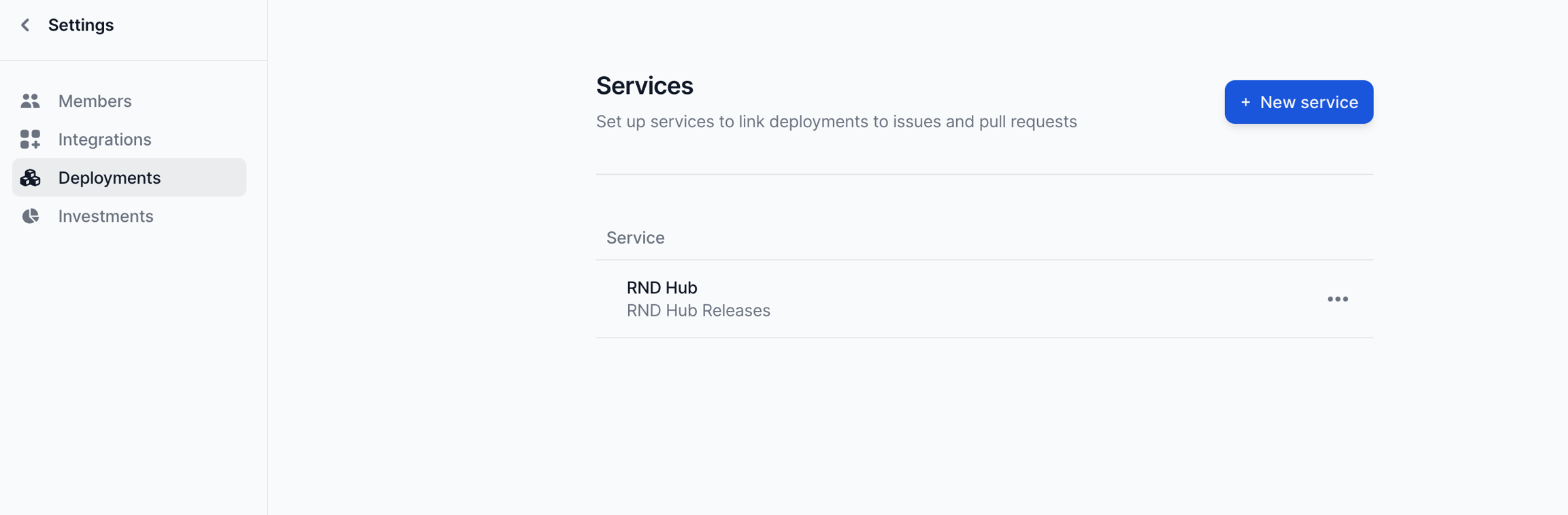Click the plus icon in New service
The height and width of the screenshot is (515, 1568).
(x=1245, y=102)
